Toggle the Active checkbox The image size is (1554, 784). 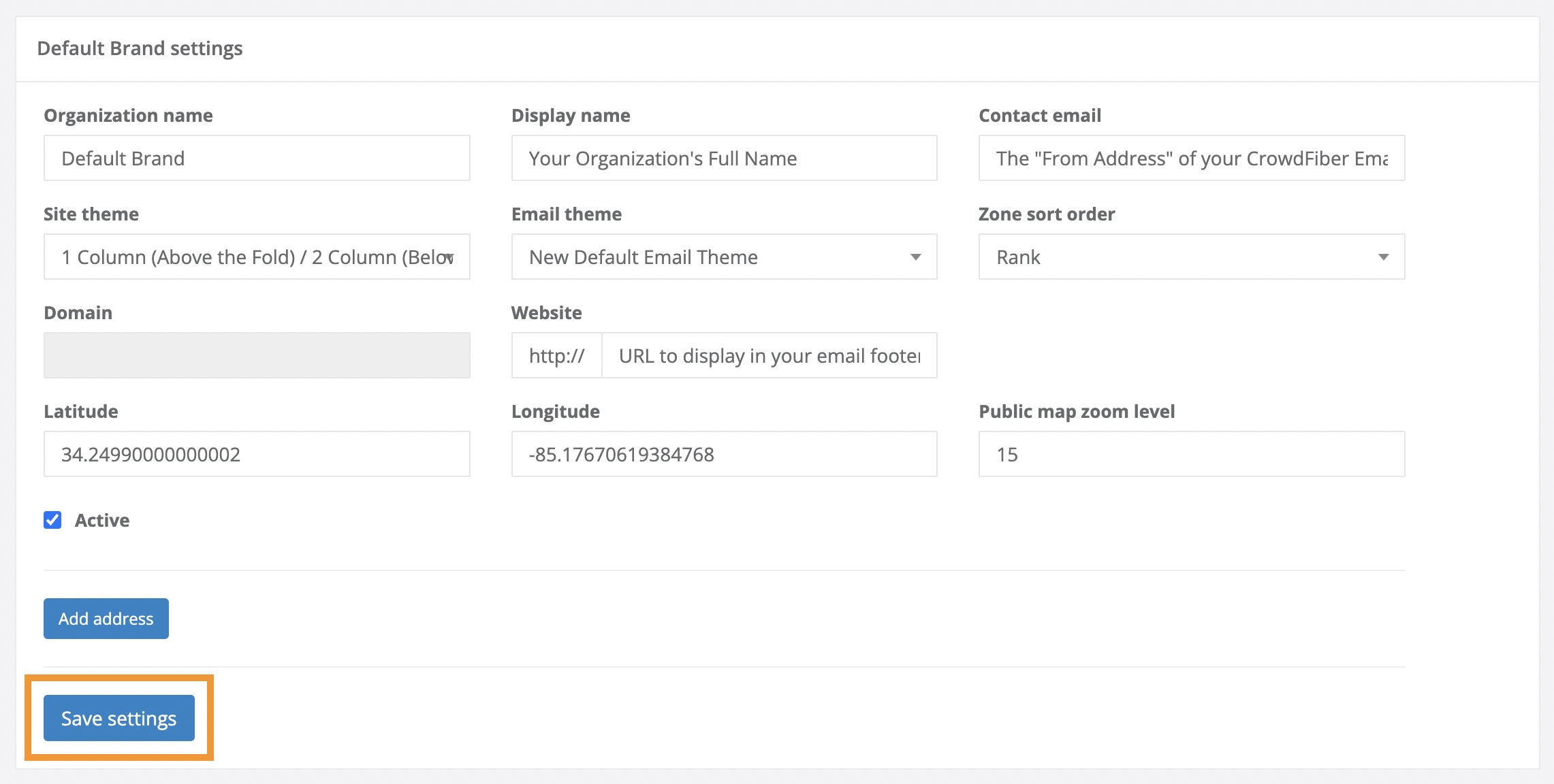(x=52, y=520)
